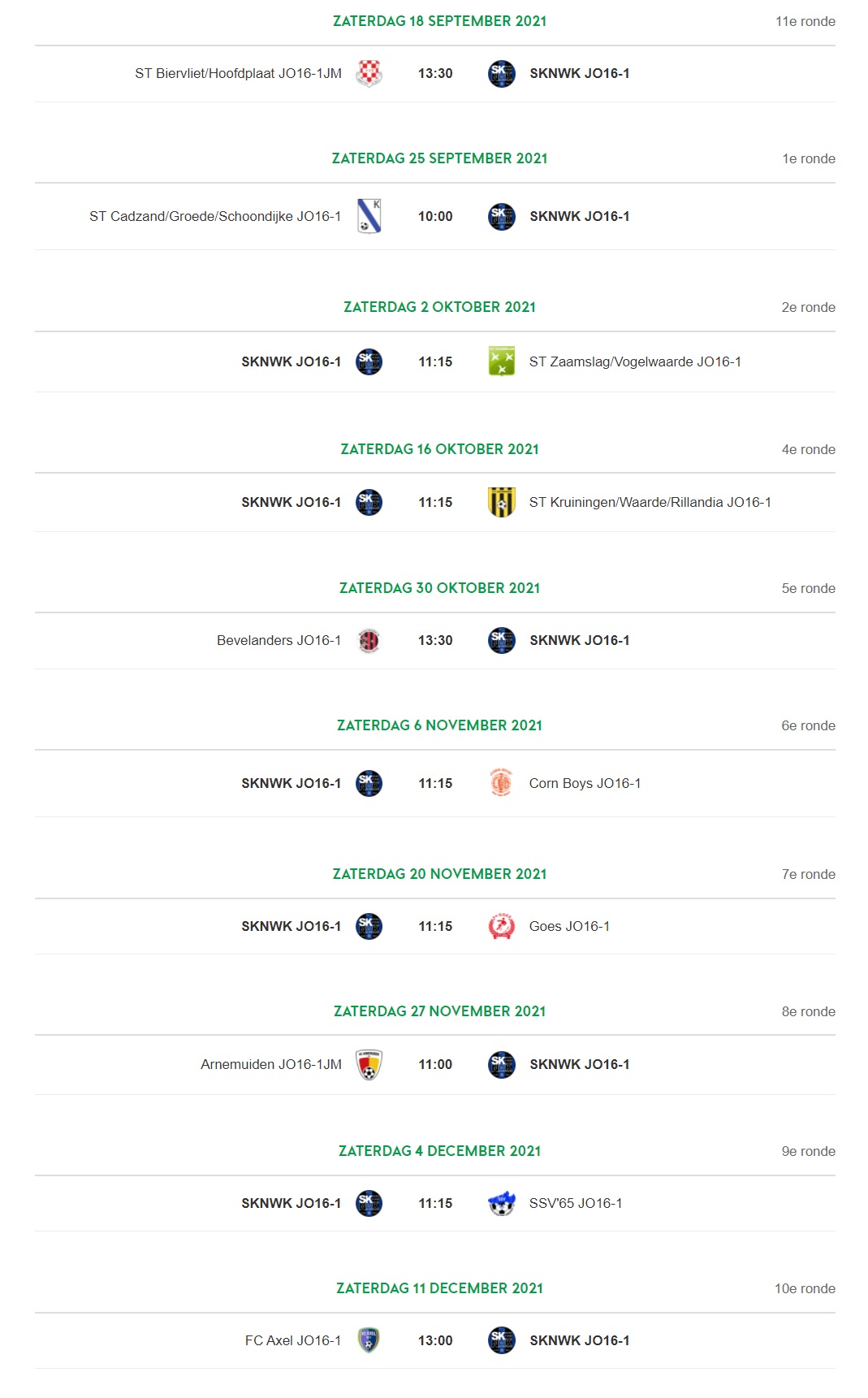Click the ST Cadzand/Groede/Schoondijke club crest
Screen dimensions: 868x1398
pyautogui.click(x=369, y=216)
